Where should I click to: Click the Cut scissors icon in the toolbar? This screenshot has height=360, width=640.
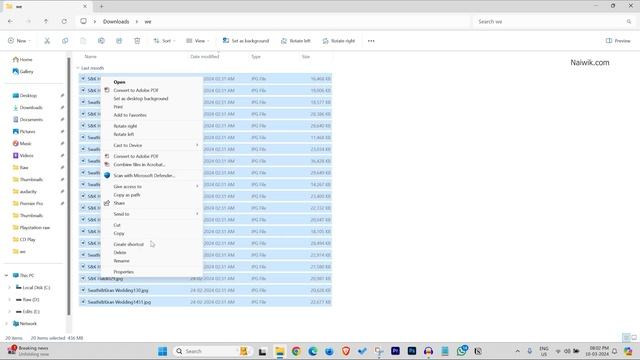click(47, 41)
